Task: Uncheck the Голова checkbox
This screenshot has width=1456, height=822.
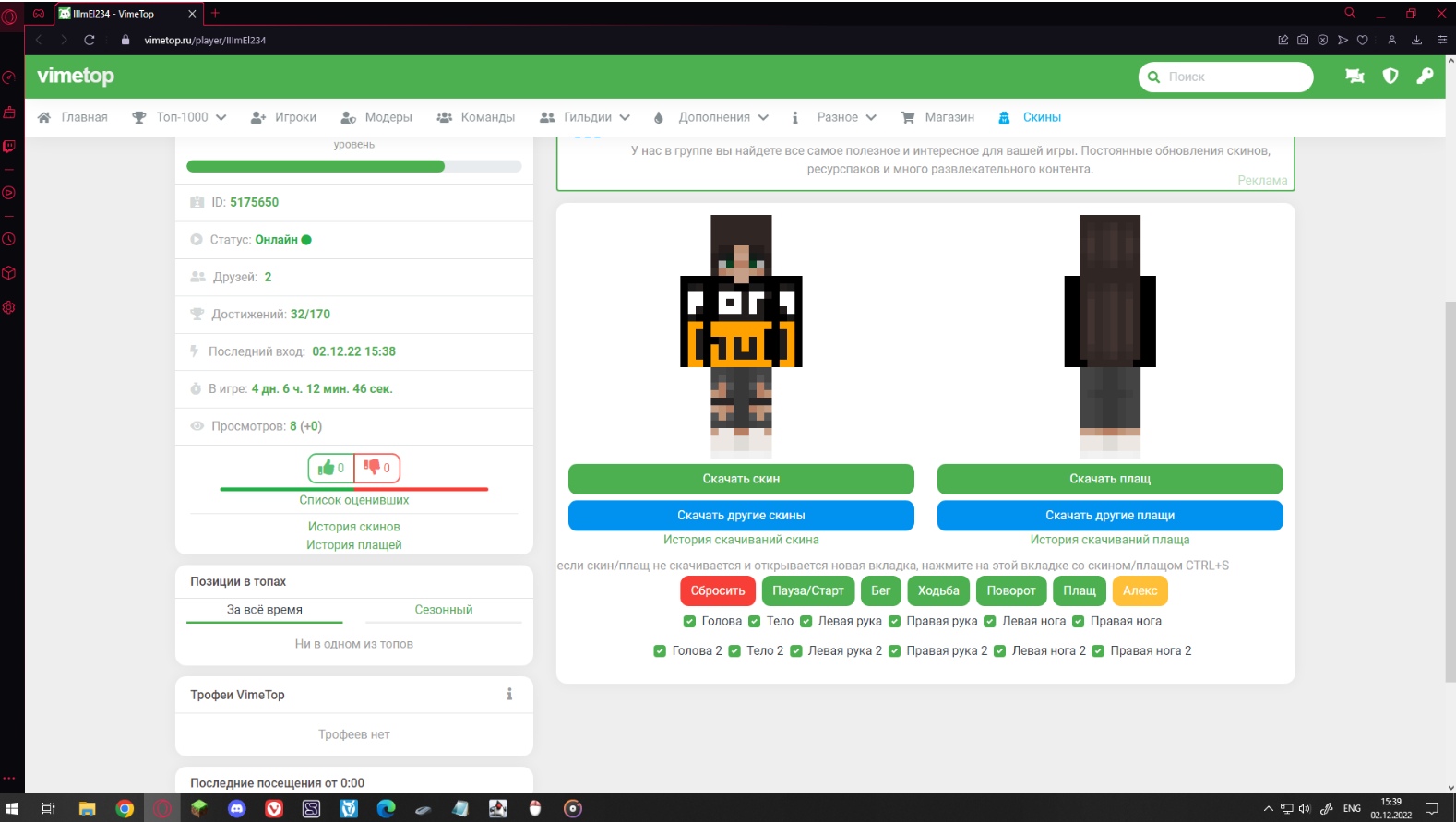Action: [689, 622]
